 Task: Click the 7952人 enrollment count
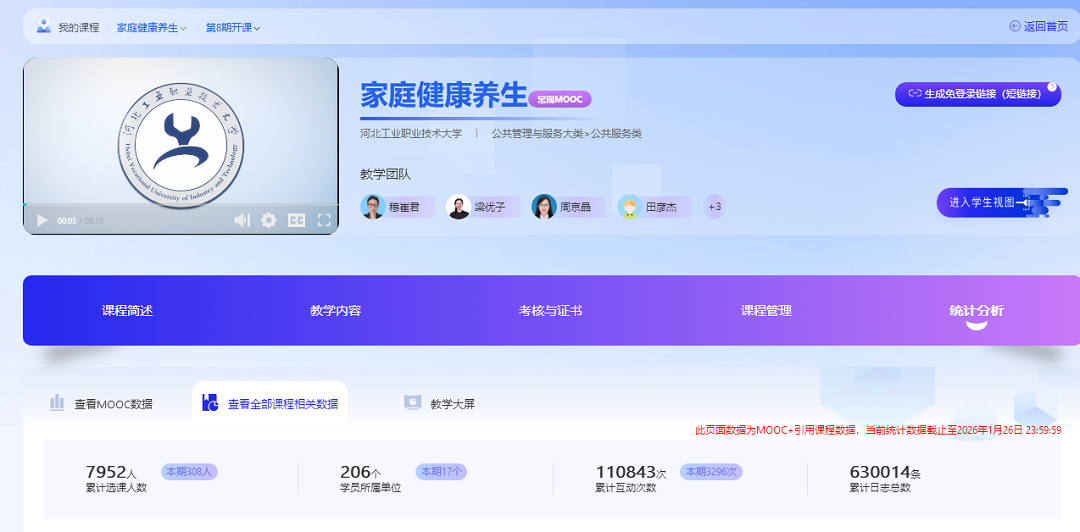coord(111,472)
